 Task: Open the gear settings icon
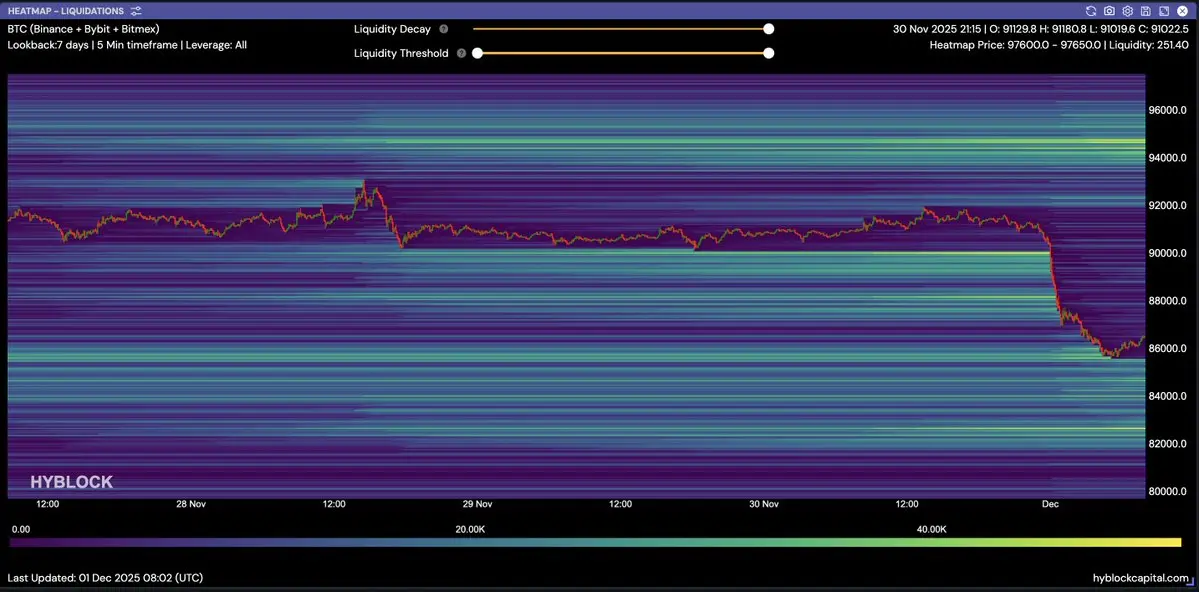[1127, 11]
